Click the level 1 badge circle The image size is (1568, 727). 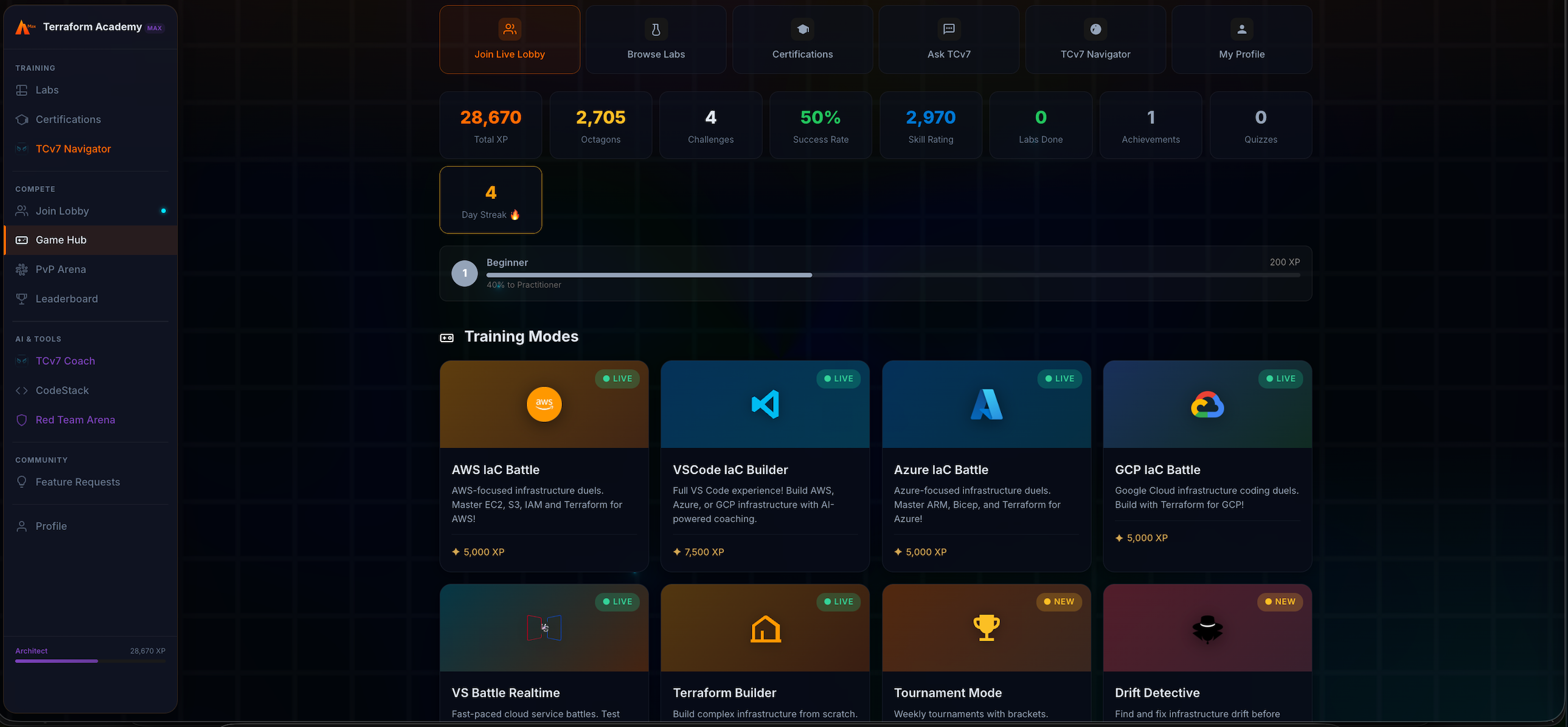[x=465, y=273]
